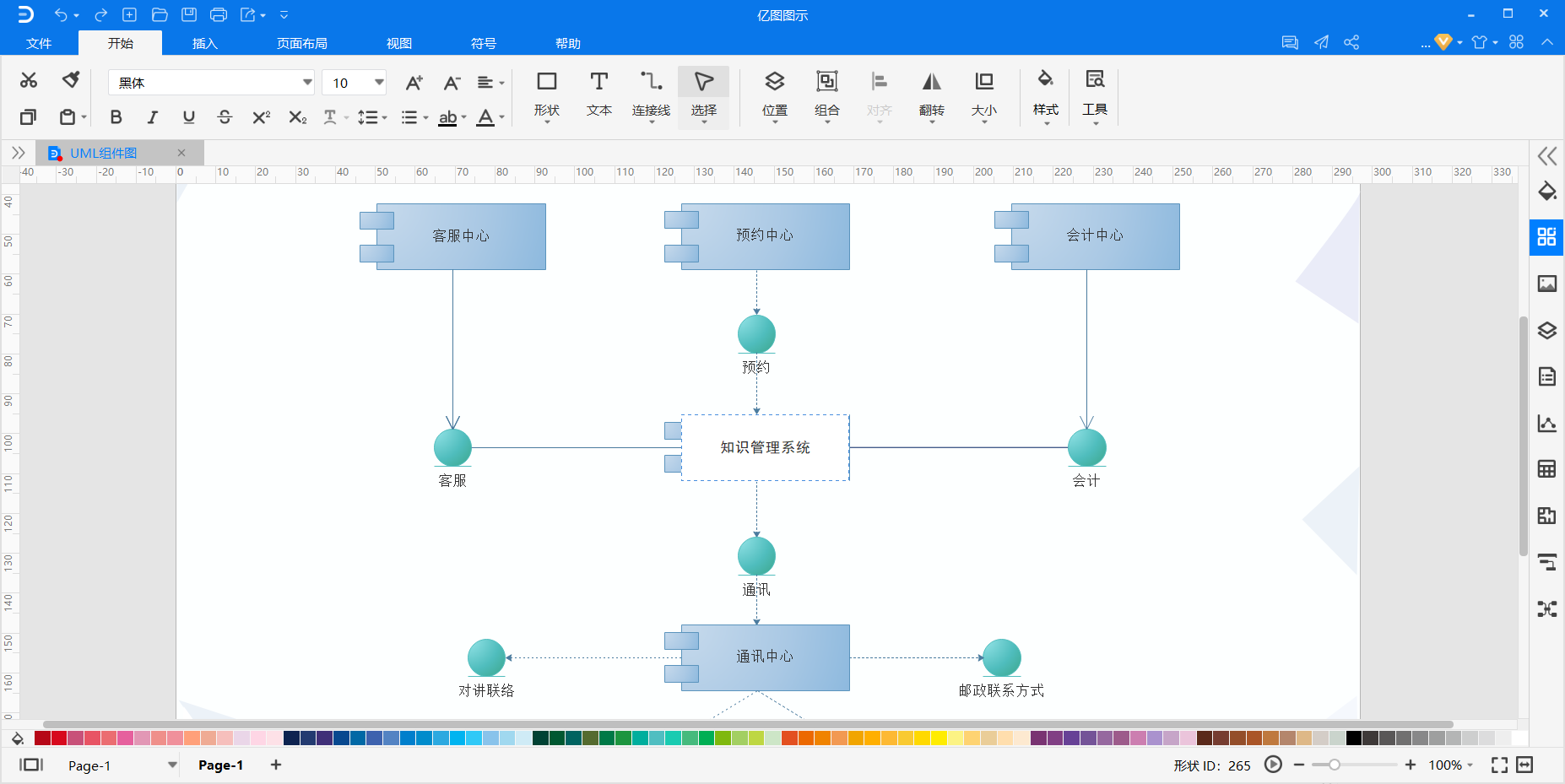
Task: Open the table panel in right sidebar
Action: 1546,469
